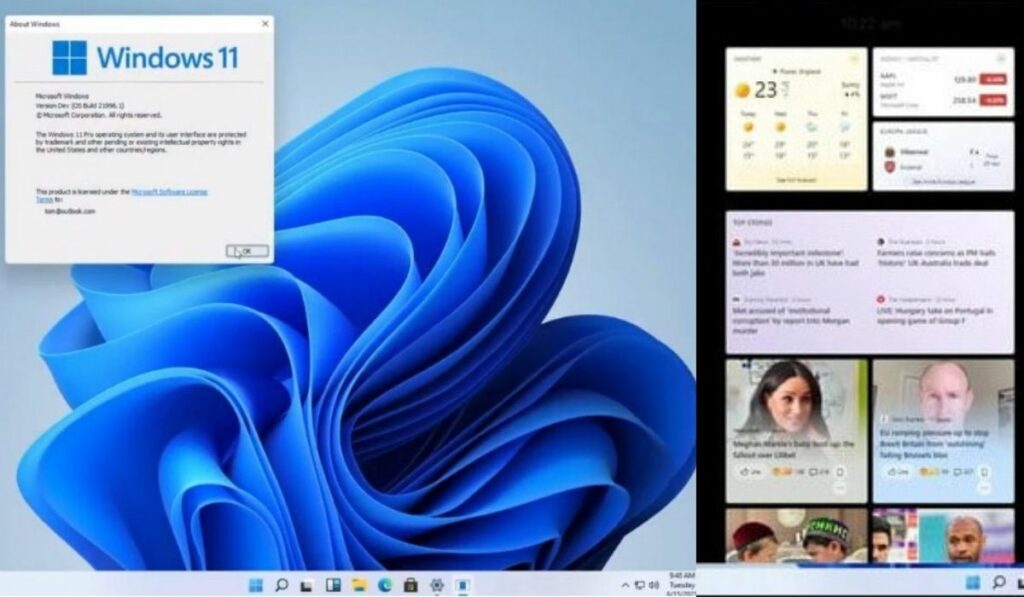The image size is (1024, 597).
Task: Launch File Explorer from the taskbar
Action: coord(359,584)
